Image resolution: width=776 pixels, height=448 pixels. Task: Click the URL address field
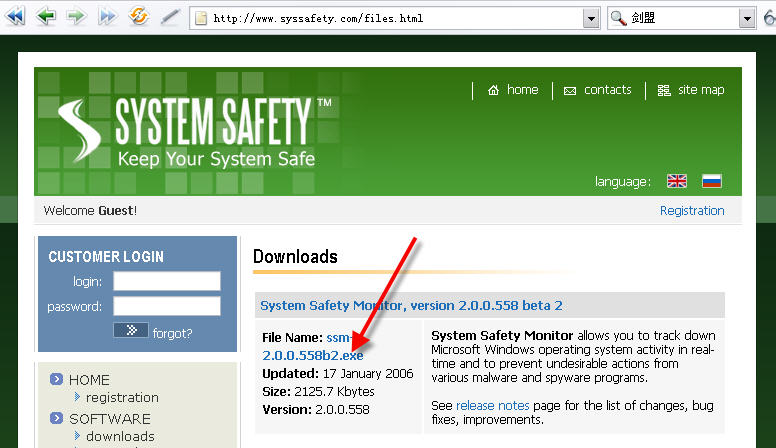point(394,19)
